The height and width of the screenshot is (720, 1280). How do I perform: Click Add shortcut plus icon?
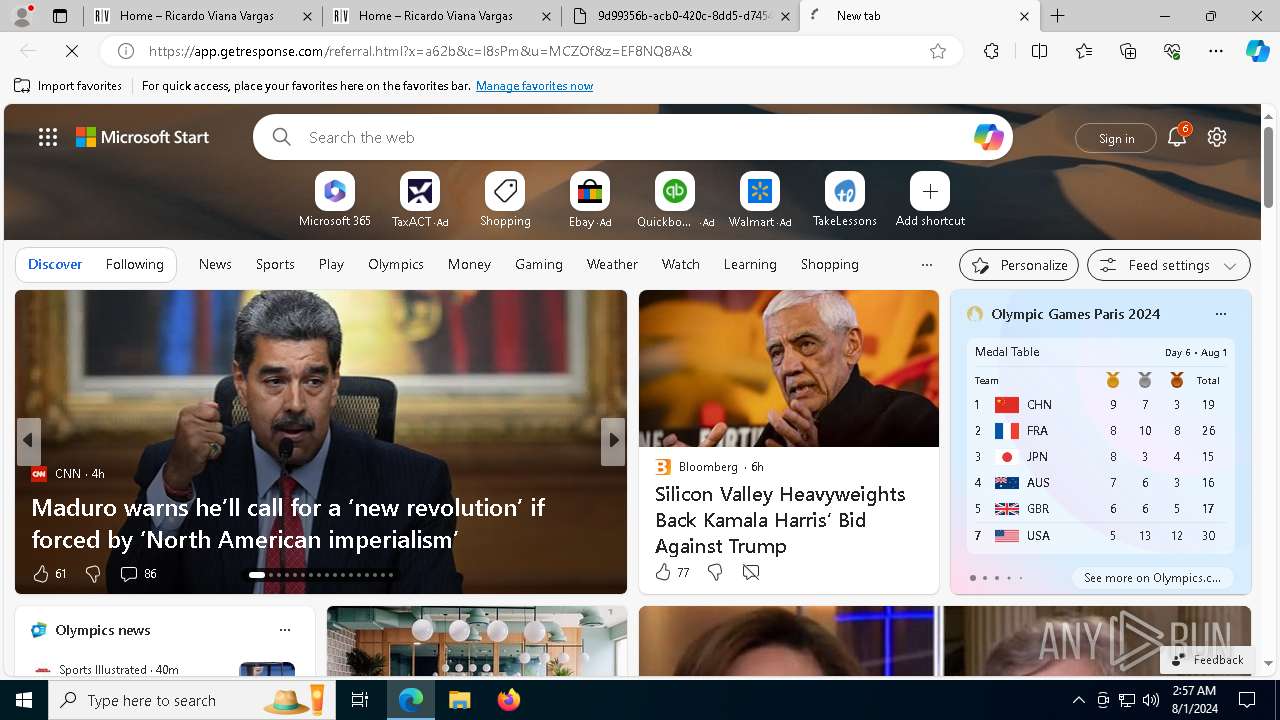(930, 191)
